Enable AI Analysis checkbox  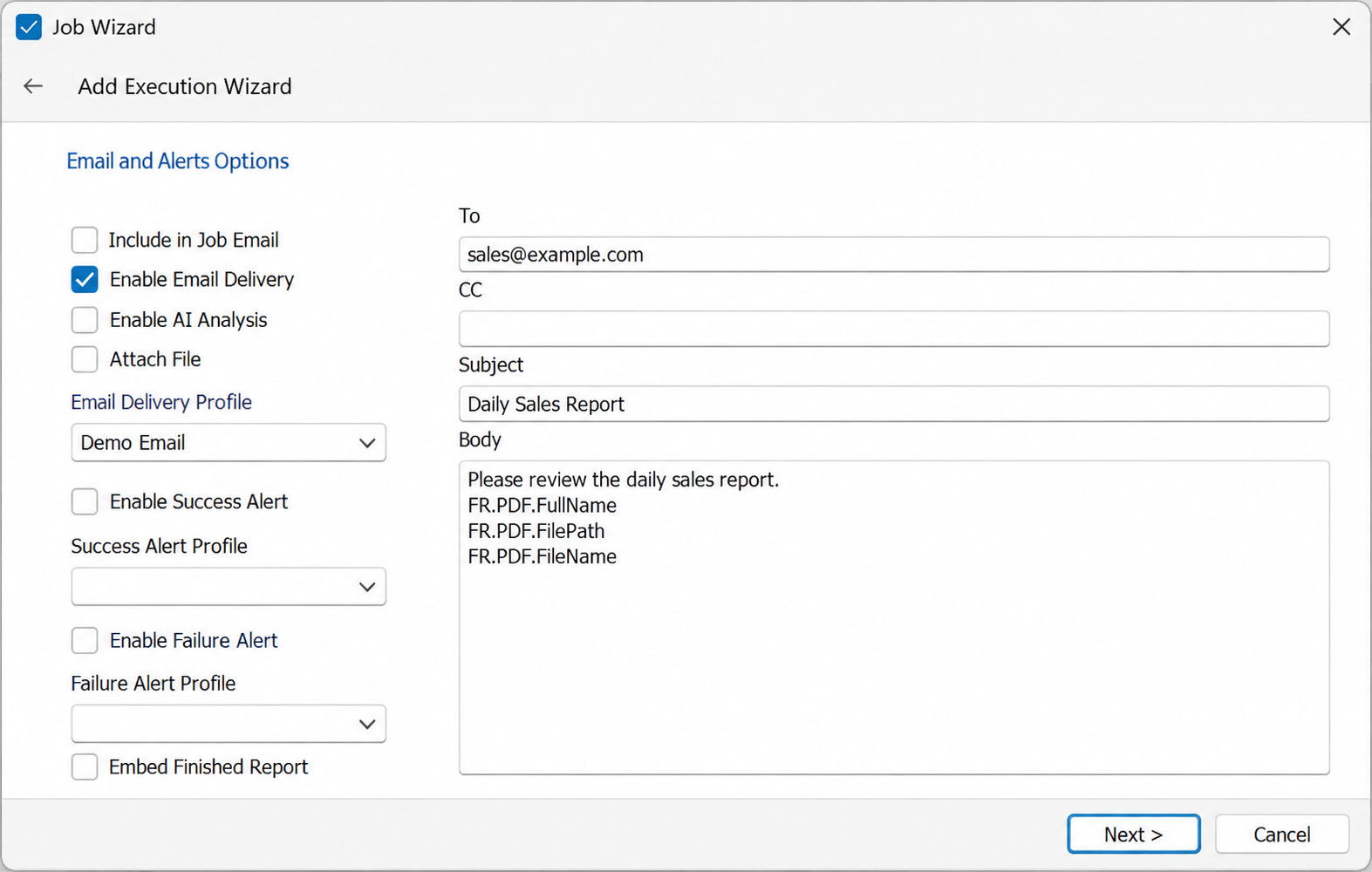click(85, 320)
